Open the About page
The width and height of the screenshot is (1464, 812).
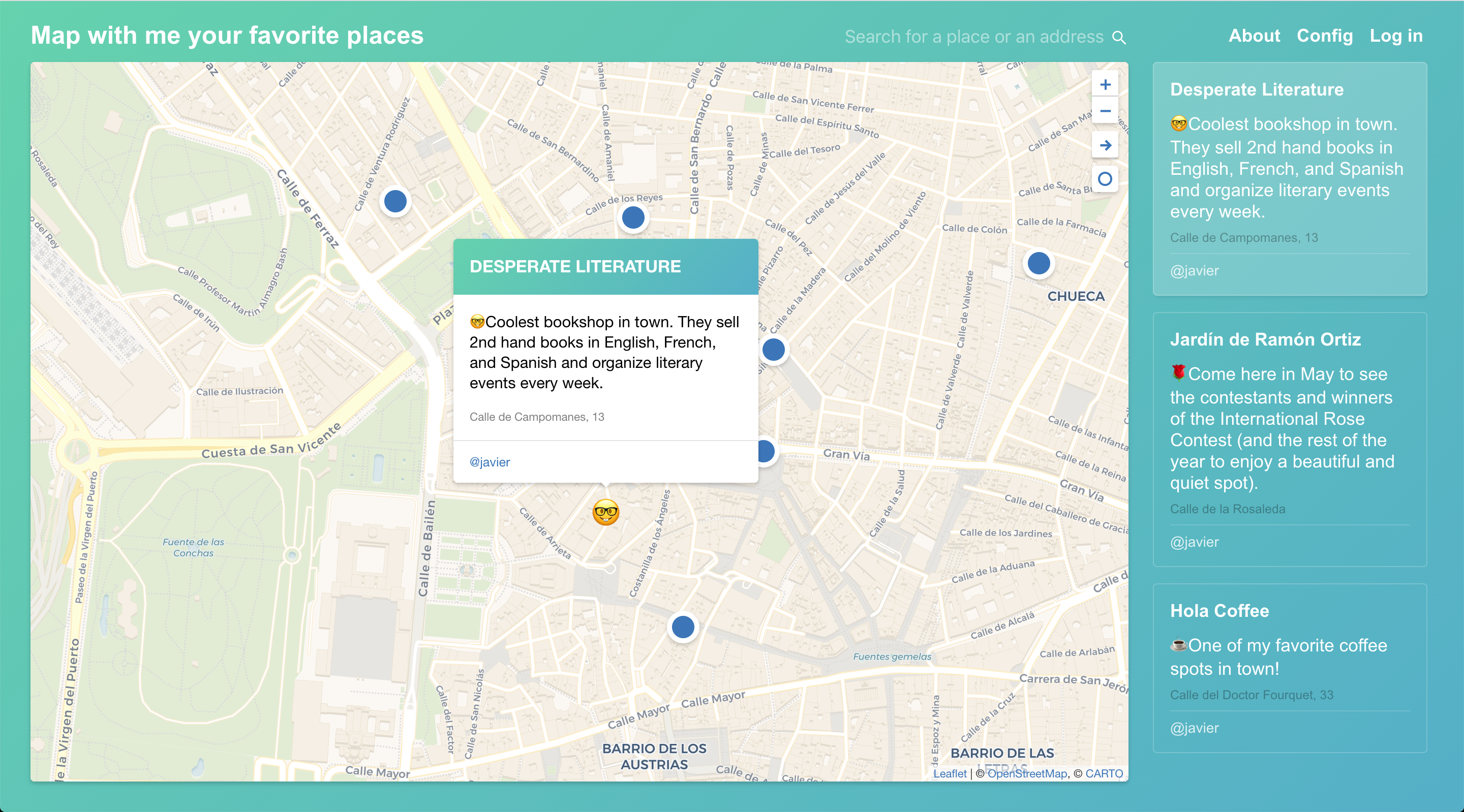pyautogui.click(x=1254, y=35)
